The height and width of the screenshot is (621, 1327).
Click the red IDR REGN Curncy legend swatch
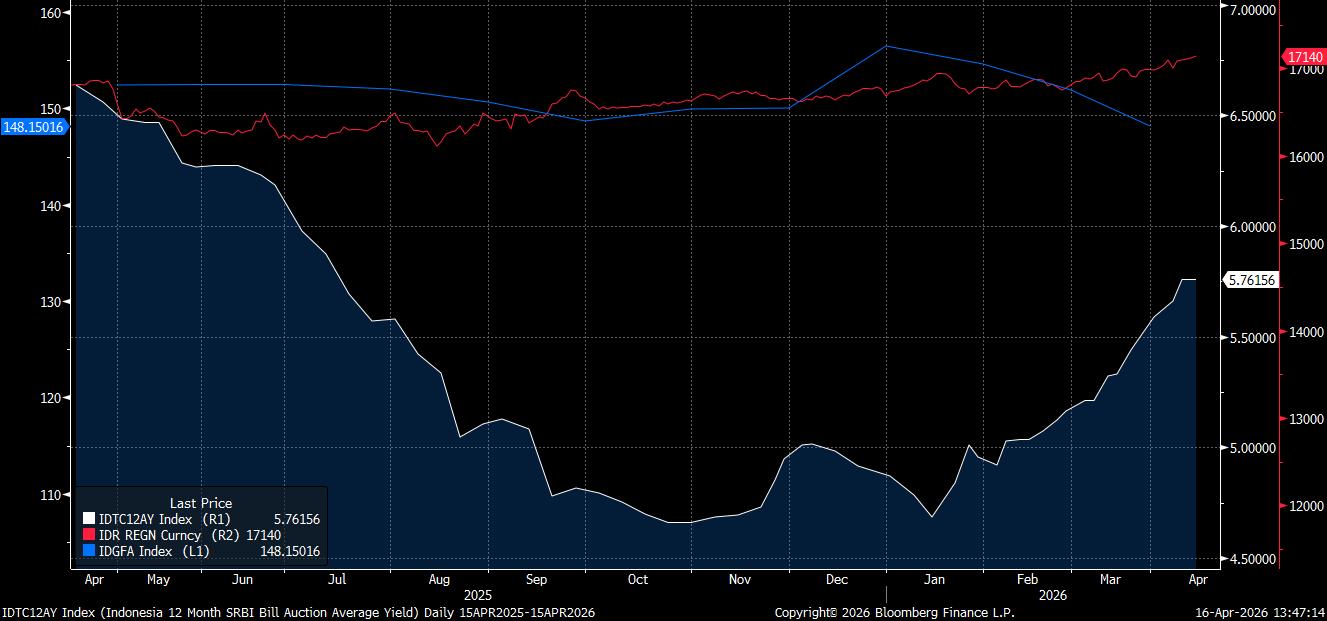coord(88,535)
